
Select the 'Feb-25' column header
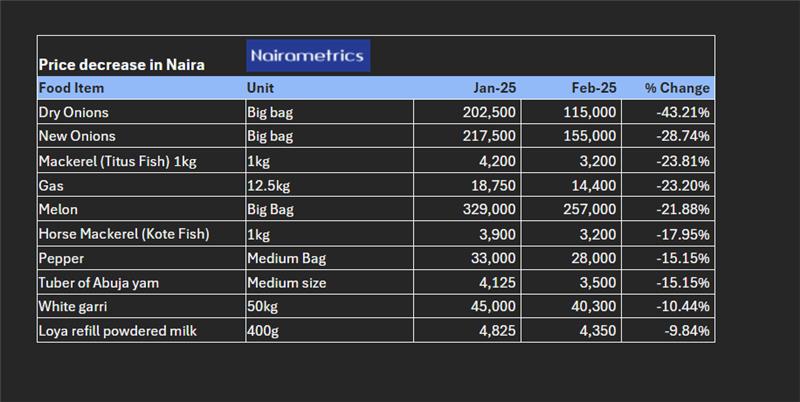[x=594, y=88]
